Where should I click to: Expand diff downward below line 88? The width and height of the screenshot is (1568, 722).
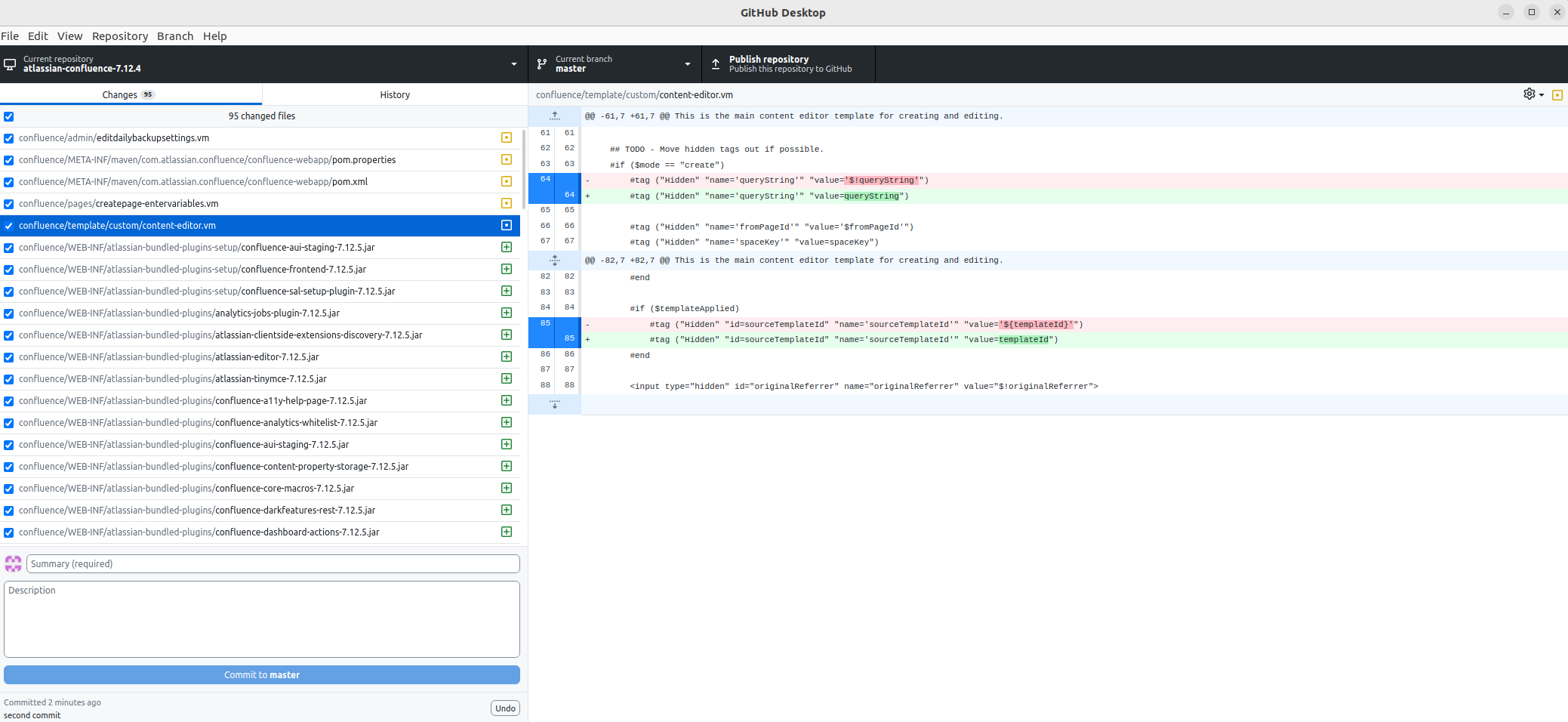pos(555,405)
